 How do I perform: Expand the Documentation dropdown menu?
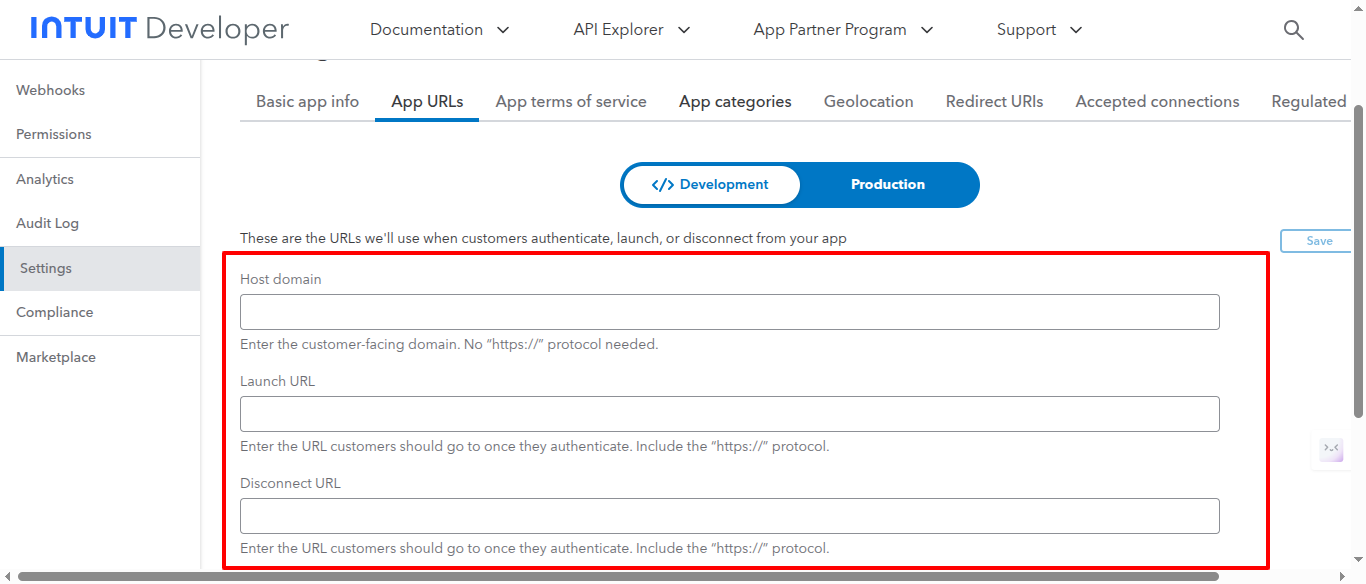(x=440, y=30)
